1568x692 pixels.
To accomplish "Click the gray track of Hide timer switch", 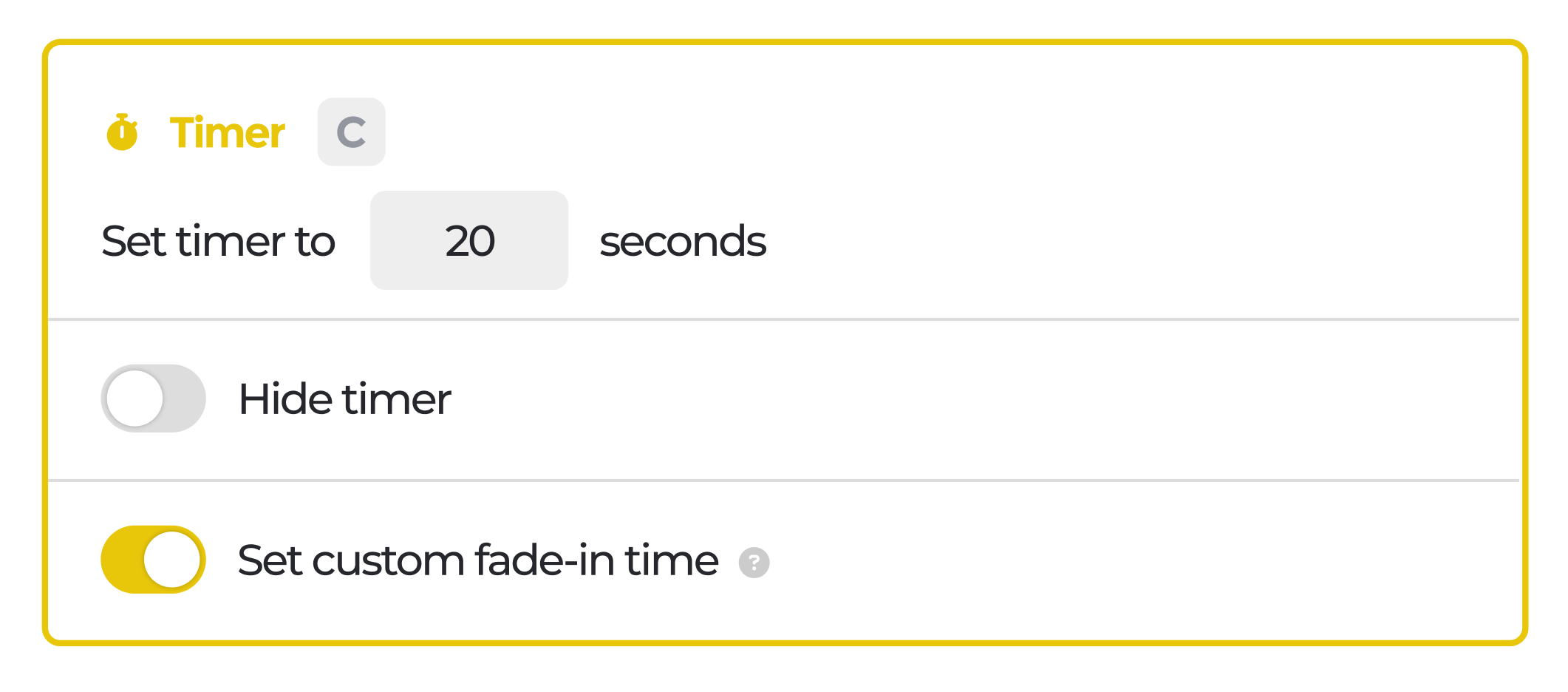I will 184,398.
